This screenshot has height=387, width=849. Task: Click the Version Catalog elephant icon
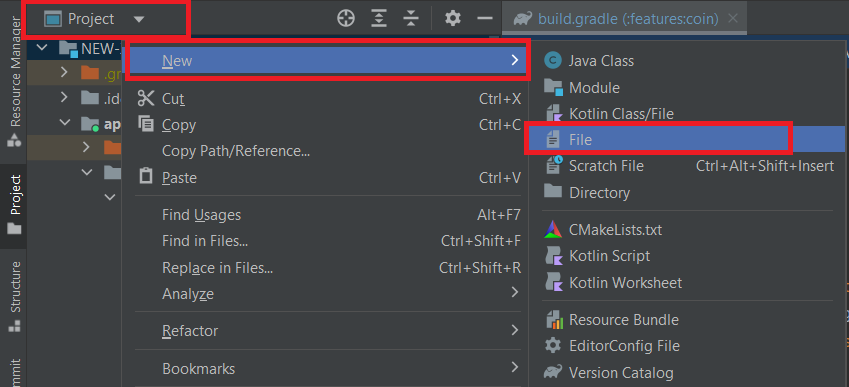pyautogui.click(x=553, y=372)
